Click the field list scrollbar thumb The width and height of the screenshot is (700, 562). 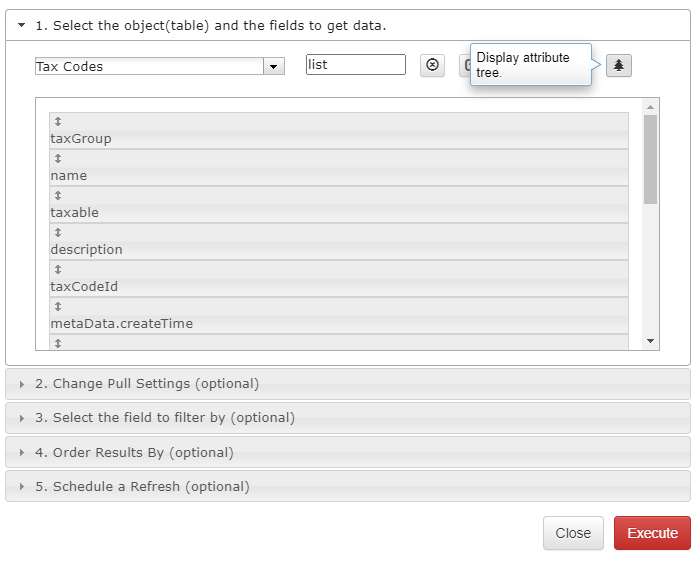click(650, 159)
